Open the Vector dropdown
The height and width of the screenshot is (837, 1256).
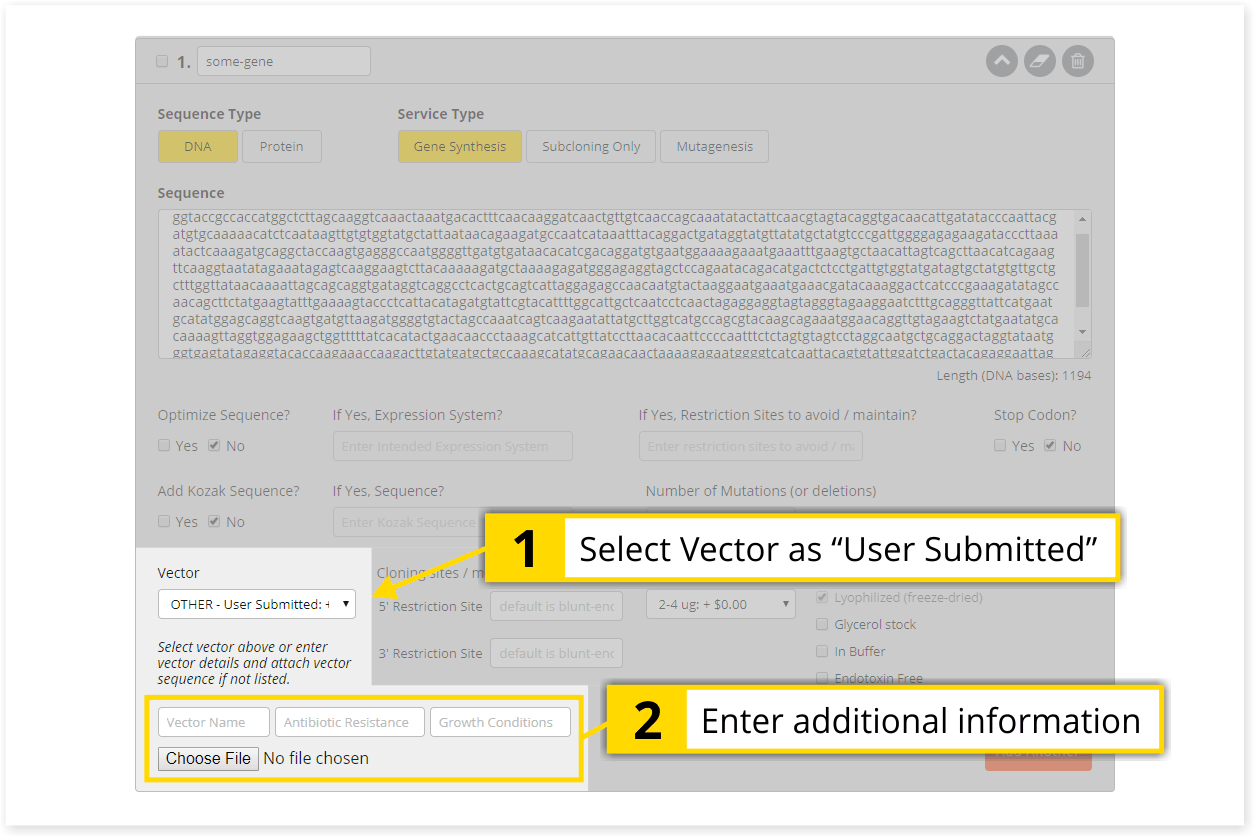pyautogui.click(x=257, y=604)
